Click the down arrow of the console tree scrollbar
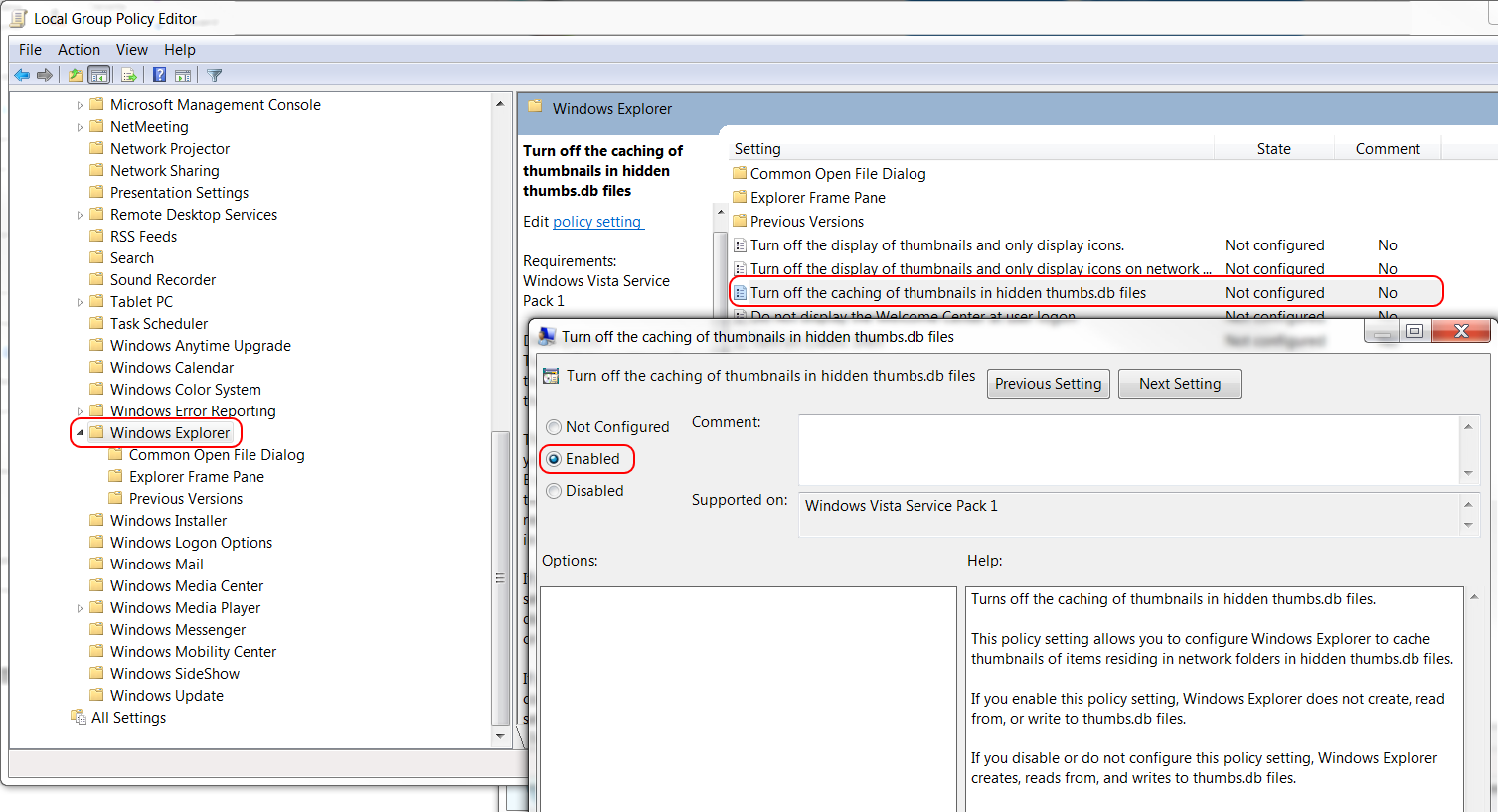The image size is (1498, 812). tap(500, 736)
